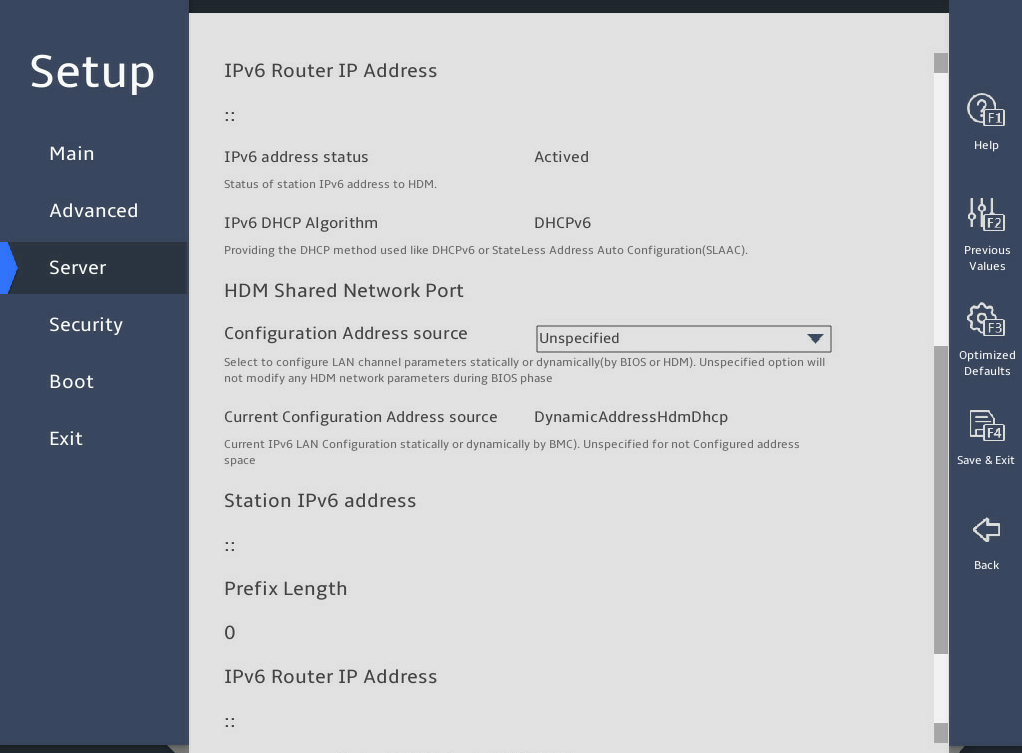Click the Setup title text
The width and height of the screenshot is (1022, 753).
pyautogui.click(x=93, y=72)
